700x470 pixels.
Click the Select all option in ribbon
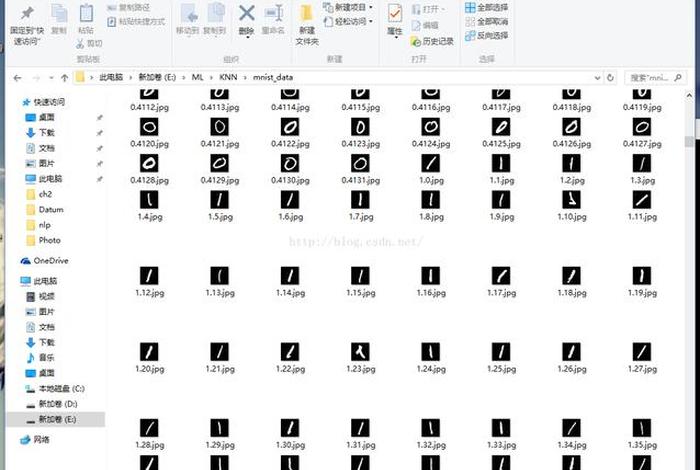[x=486, y=7]
